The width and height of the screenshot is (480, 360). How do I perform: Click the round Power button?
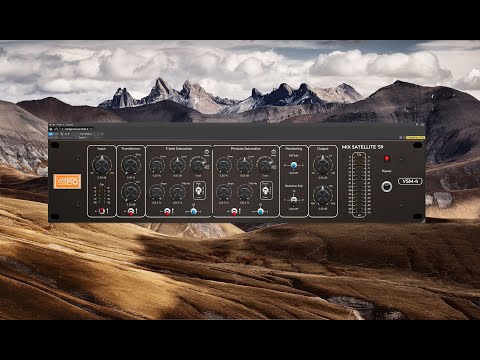(x=387, y=186)
